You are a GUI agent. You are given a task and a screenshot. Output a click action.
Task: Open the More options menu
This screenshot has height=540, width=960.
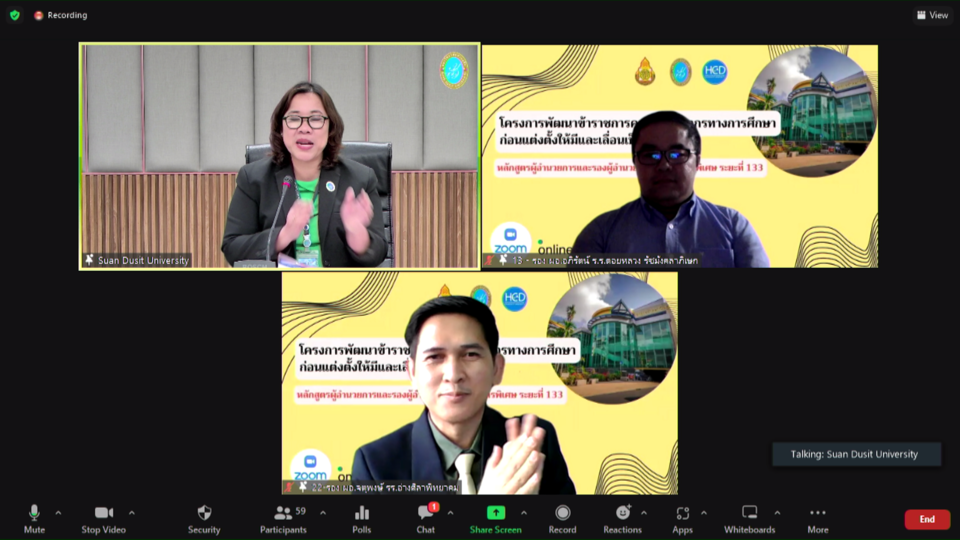[817, 517]
